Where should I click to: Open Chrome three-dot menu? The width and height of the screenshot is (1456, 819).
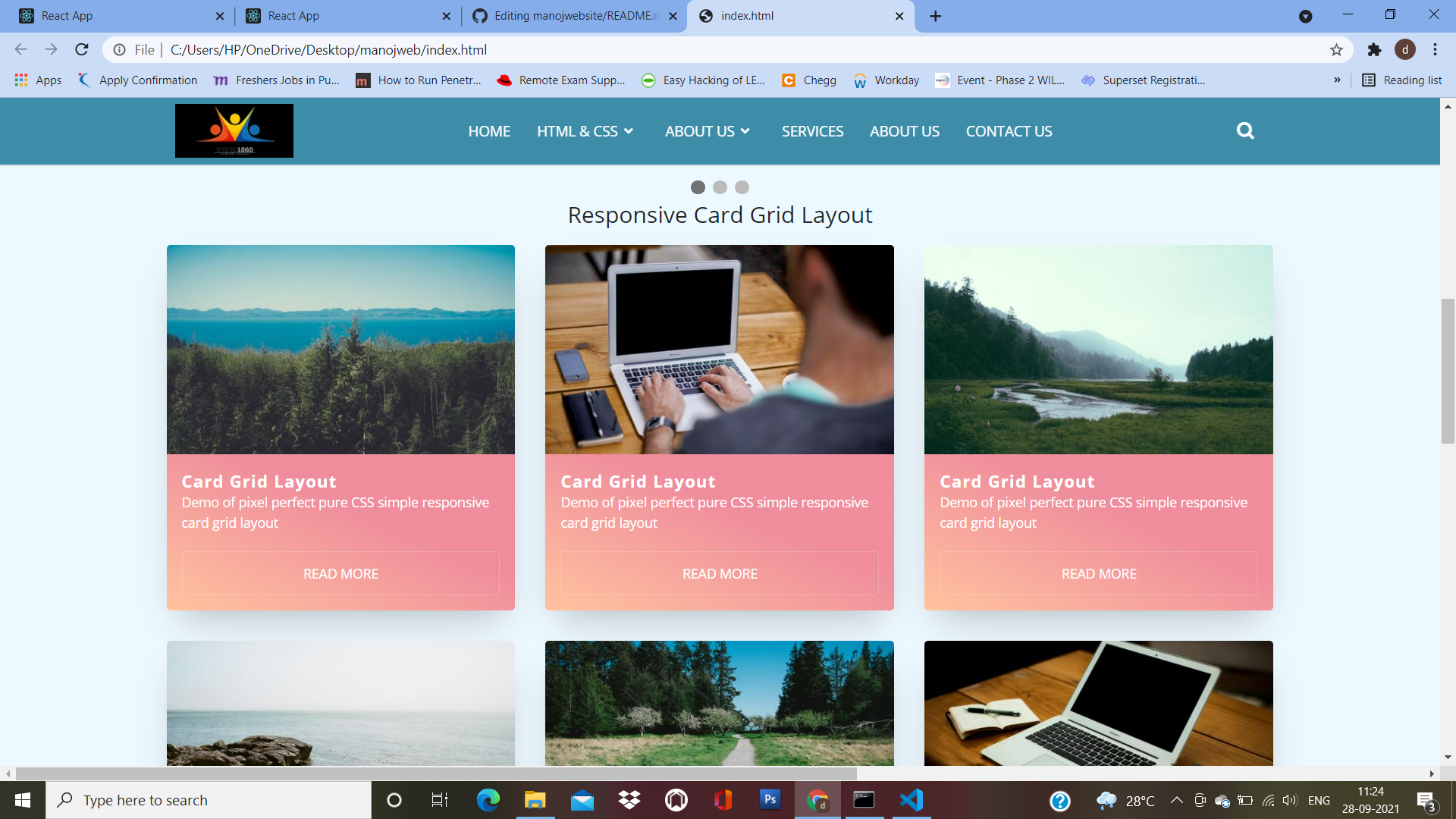[1435, 50]
